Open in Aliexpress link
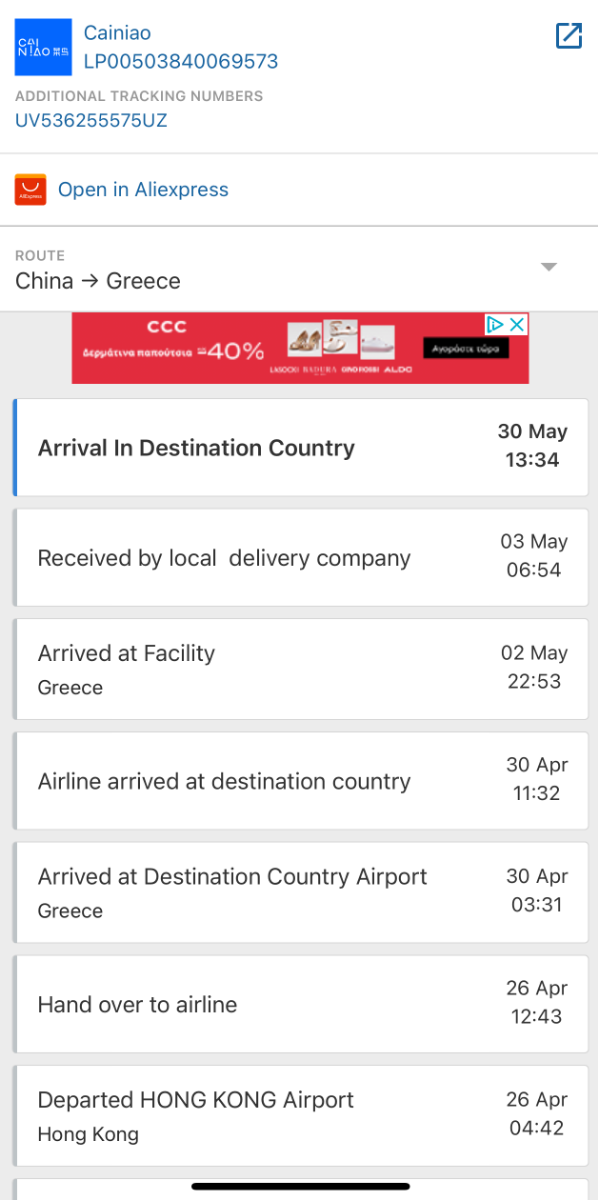This screenshot has width=598, height=1200. point(143,189)
